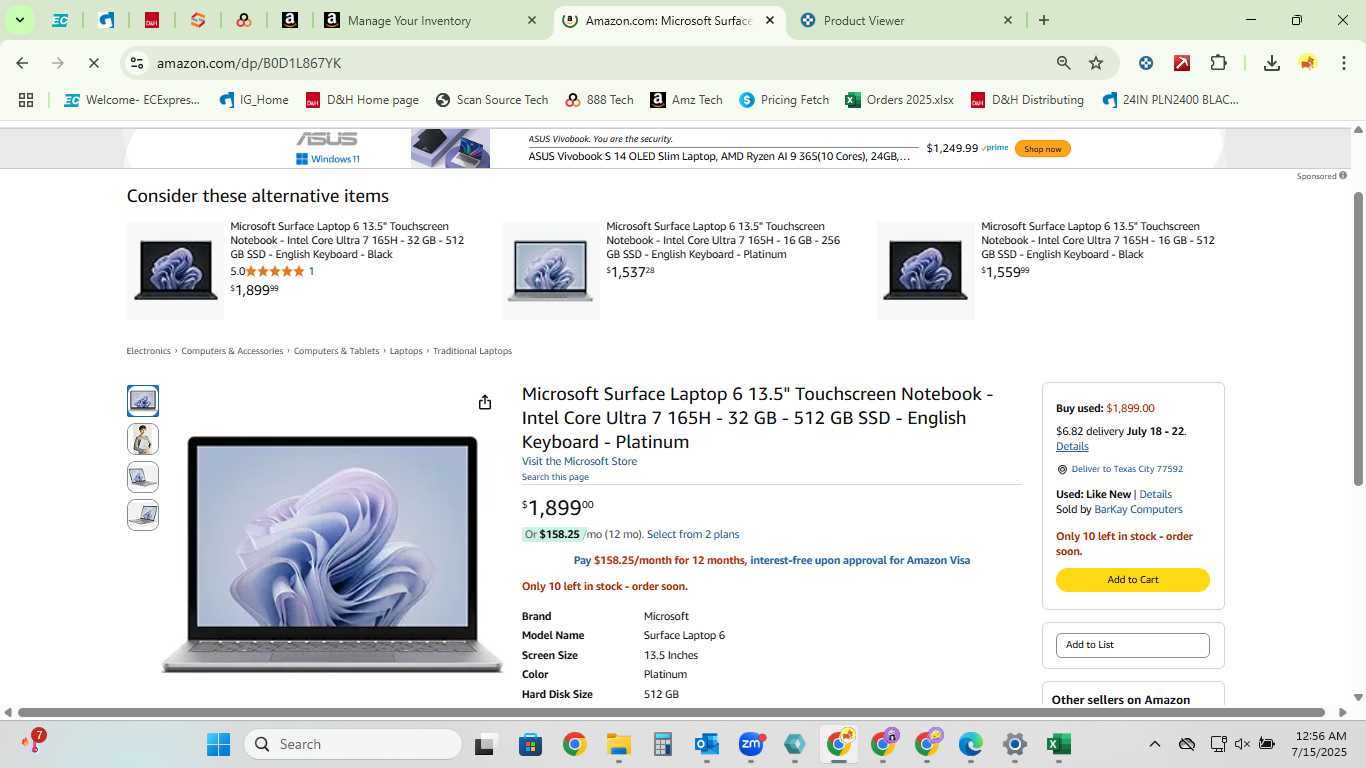
Task: Switch to the pinned EC tab
Action: pos(60,20)
